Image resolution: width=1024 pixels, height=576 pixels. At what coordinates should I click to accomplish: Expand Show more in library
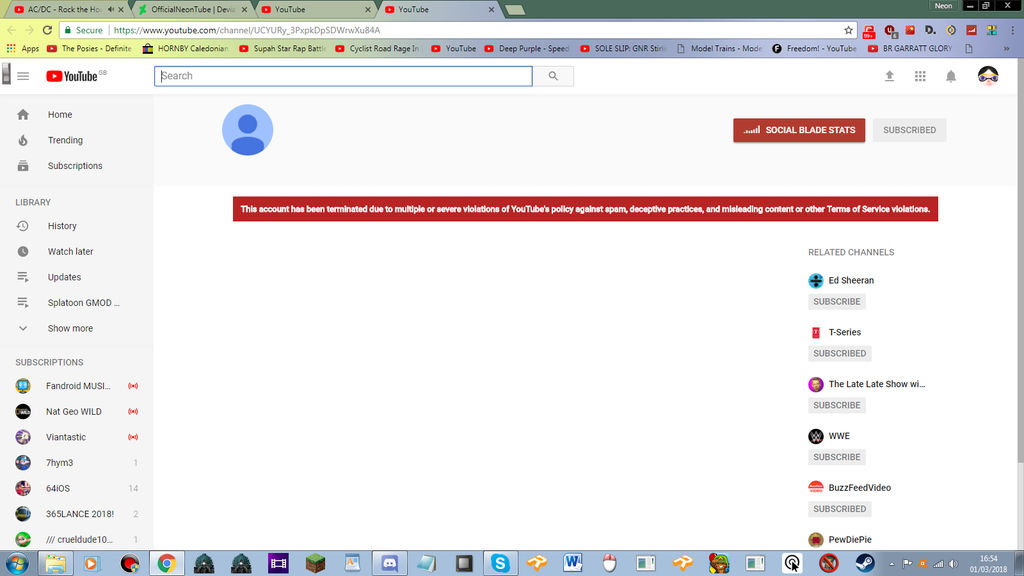coord(76,328)
